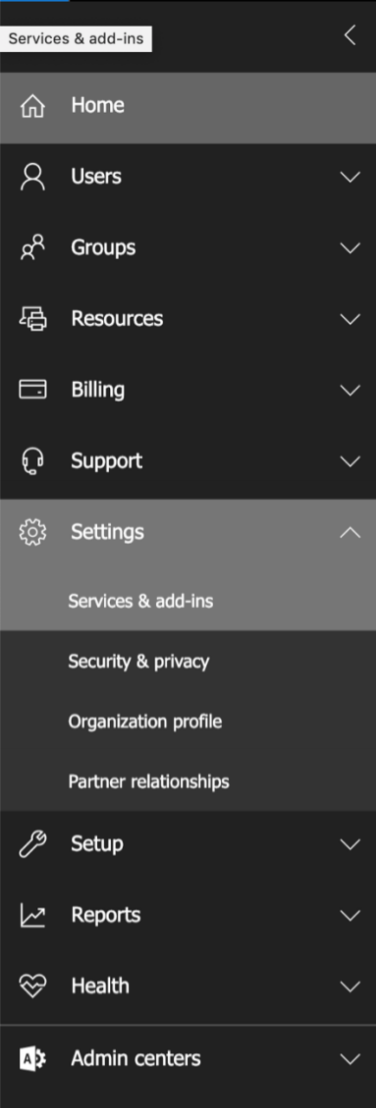
Task: Click the Groups people icon
Action: pos(33,247)
